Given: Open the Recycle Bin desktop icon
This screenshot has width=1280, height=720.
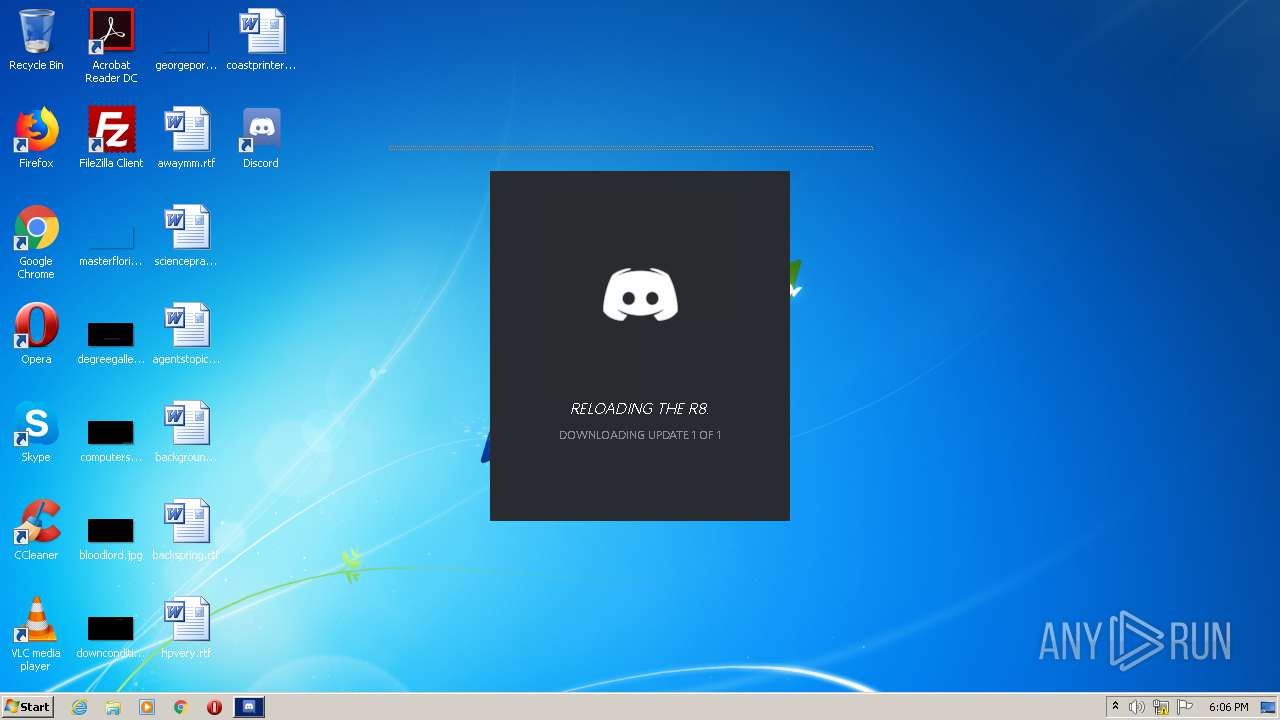Looking at the screenshot, I should tap(36, 40).
